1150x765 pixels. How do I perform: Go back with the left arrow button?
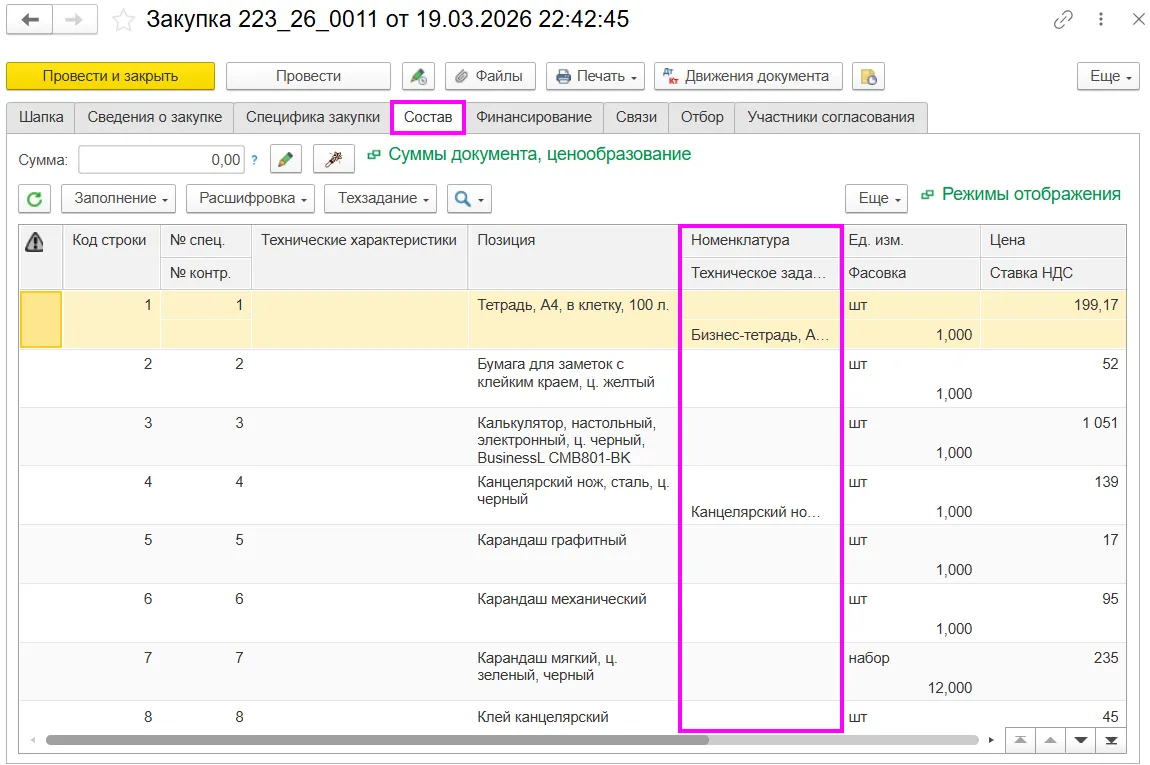pyautogui.click(x=29, y=20)
